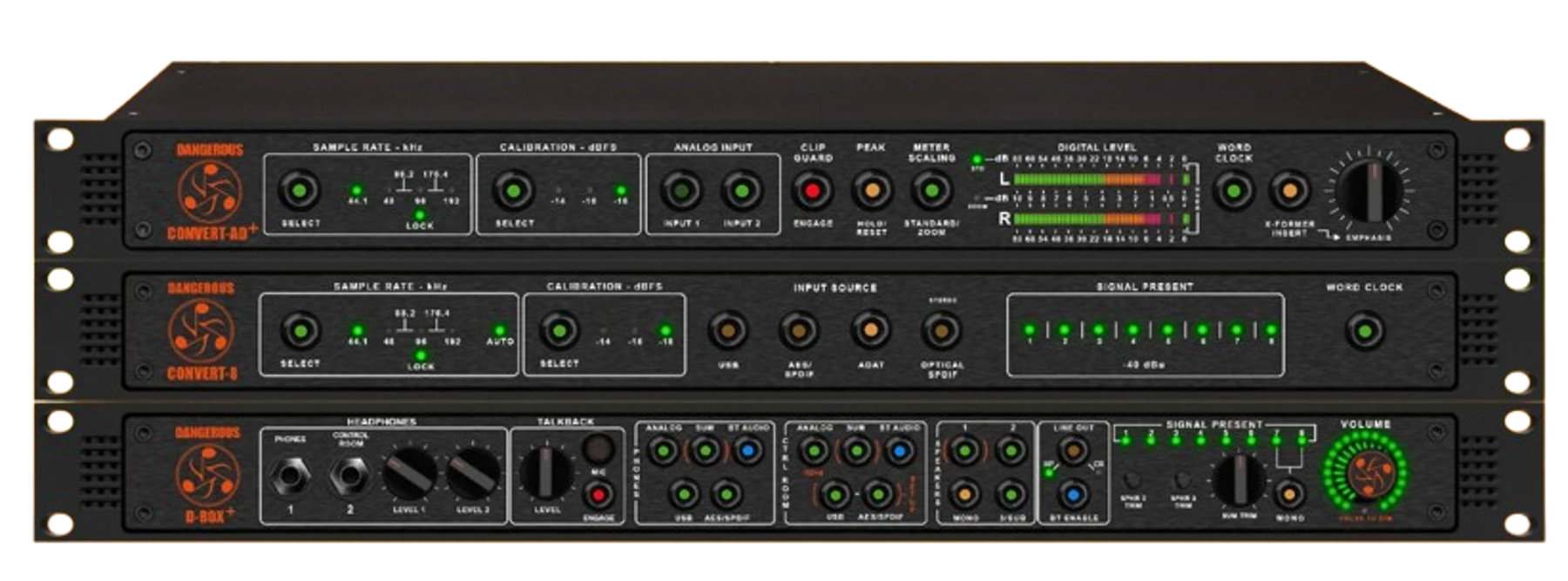Viewport: 1568px width, 581px height.
Task: Click the Convert-8 Dangerous Music logo
Action: pyautogui.click(x=201, y=331)
